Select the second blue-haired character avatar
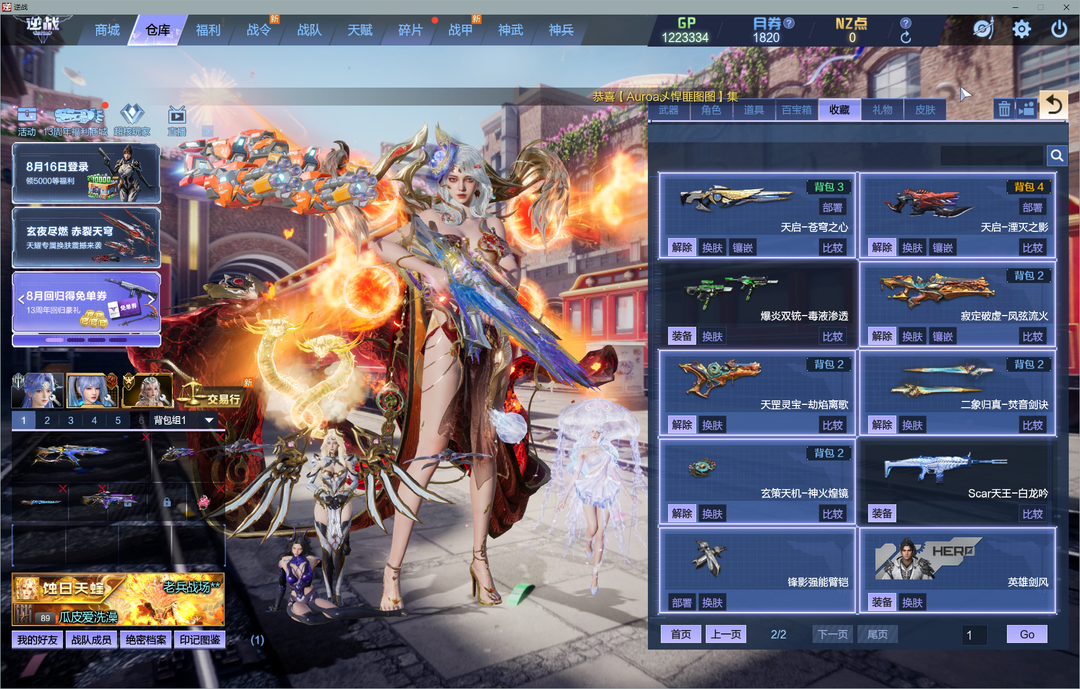 [92, 391]
